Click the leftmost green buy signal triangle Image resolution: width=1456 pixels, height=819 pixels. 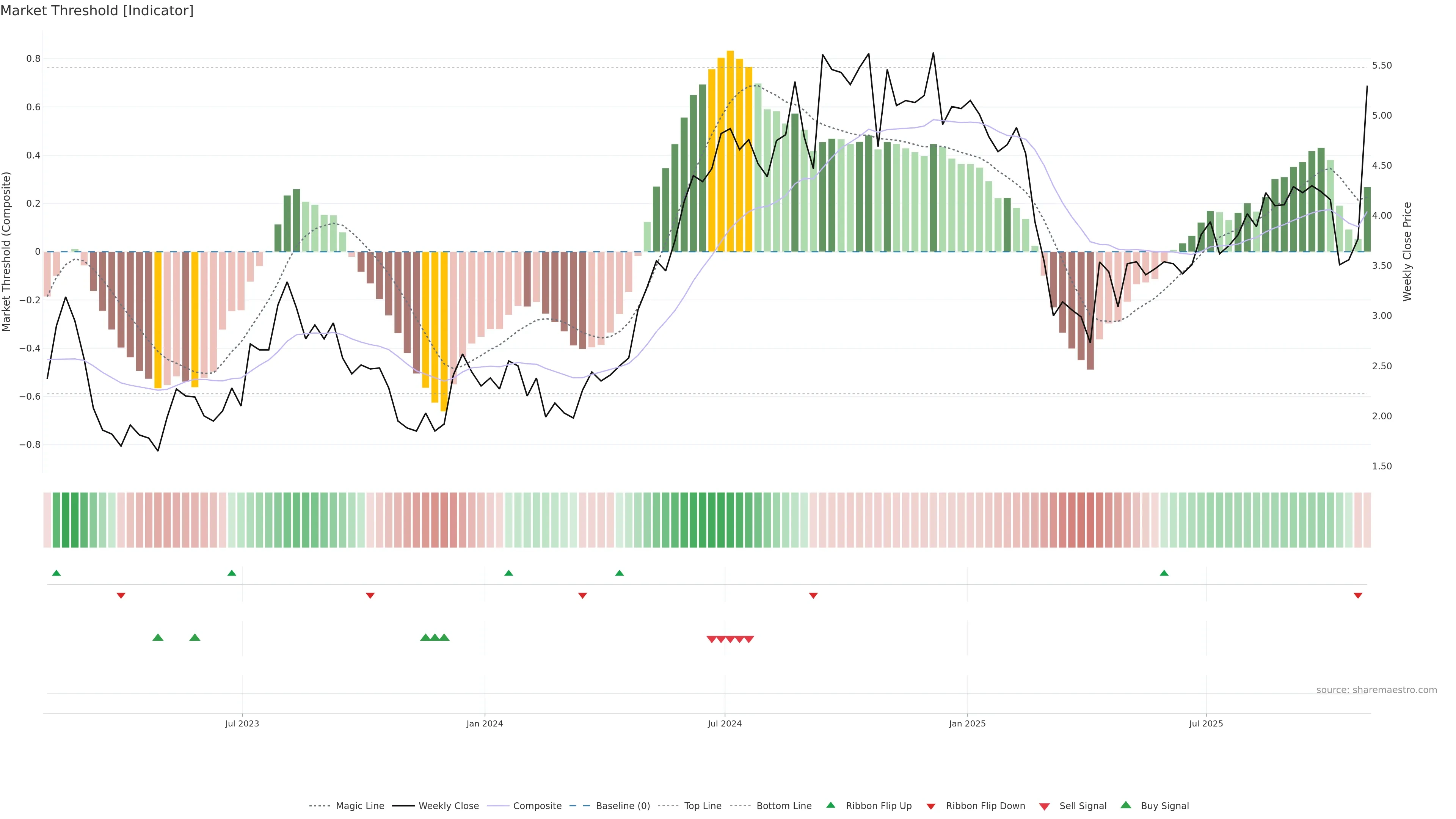[x=158, y=637]
